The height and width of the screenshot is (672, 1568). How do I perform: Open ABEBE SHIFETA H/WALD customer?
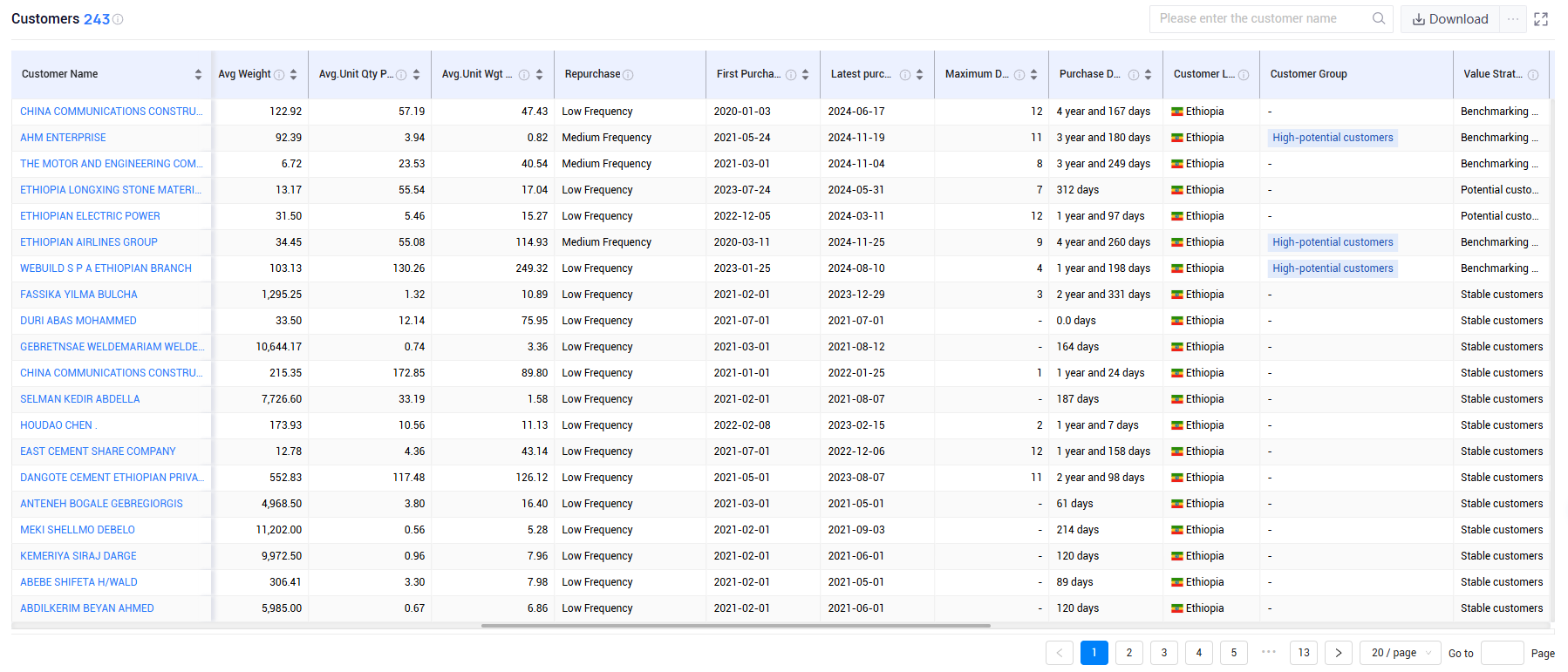pos(78,582)
